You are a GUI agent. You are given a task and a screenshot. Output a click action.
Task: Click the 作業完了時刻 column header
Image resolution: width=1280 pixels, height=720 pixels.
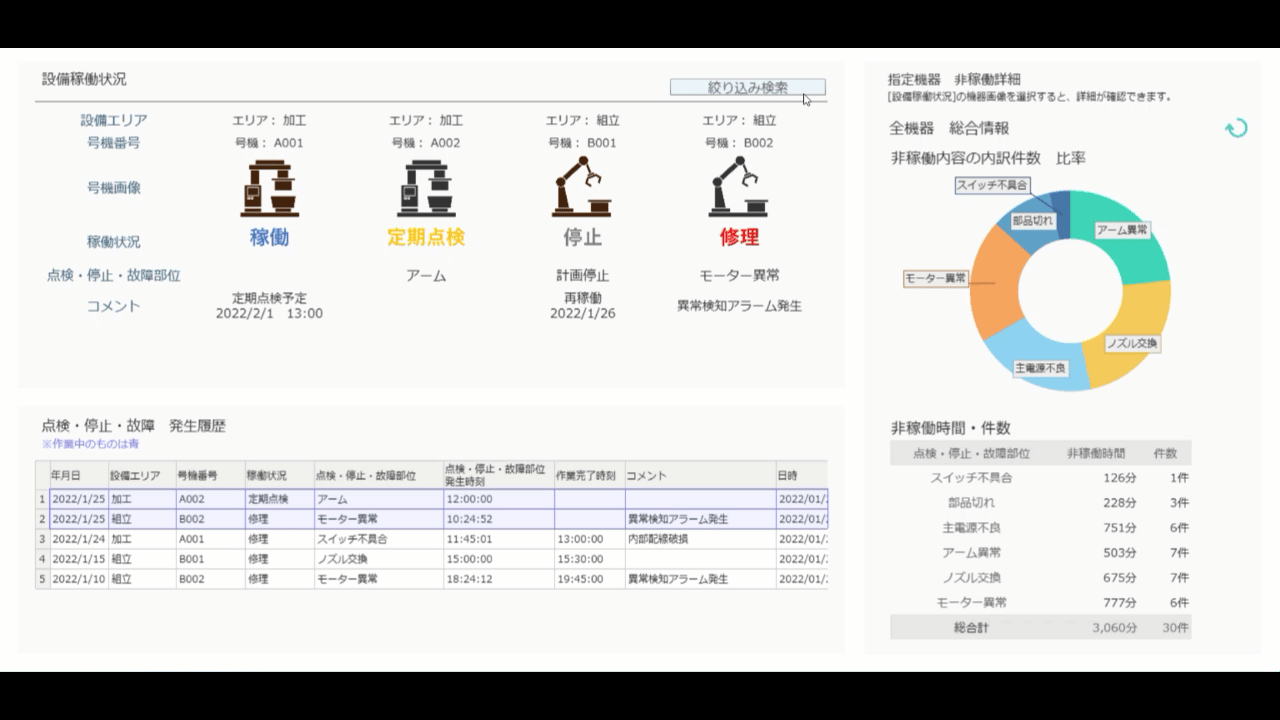(589, 475)
